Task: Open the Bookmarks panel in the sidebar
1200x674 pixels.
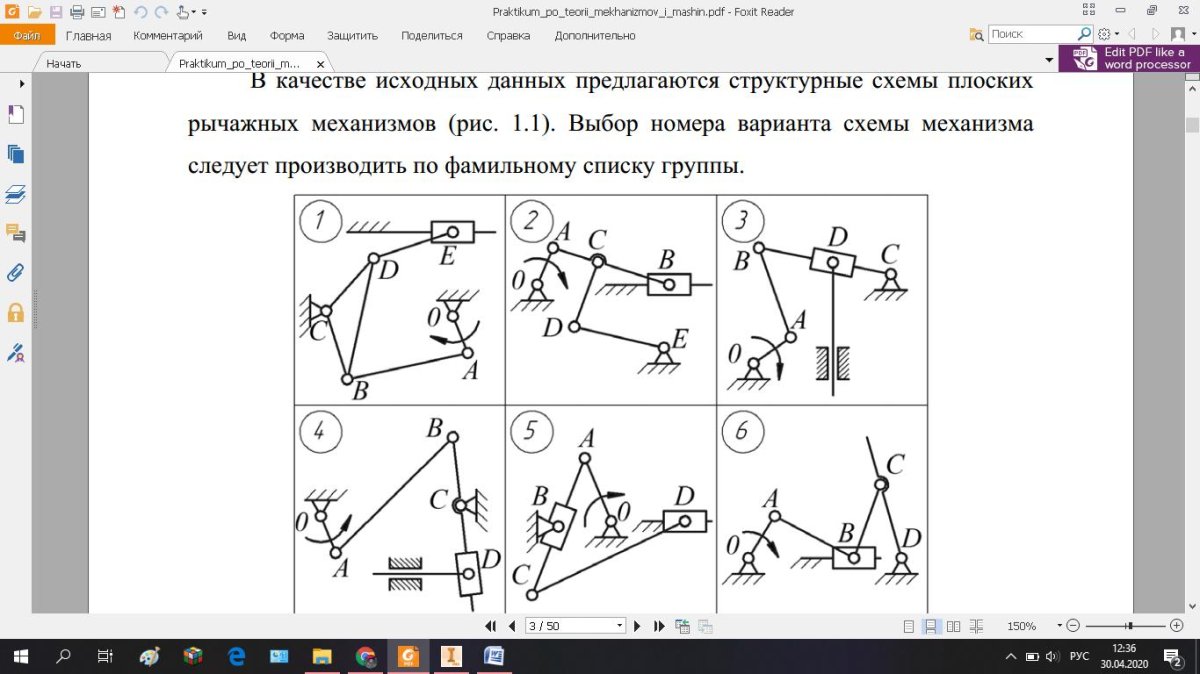Action: tap(15, 115)
